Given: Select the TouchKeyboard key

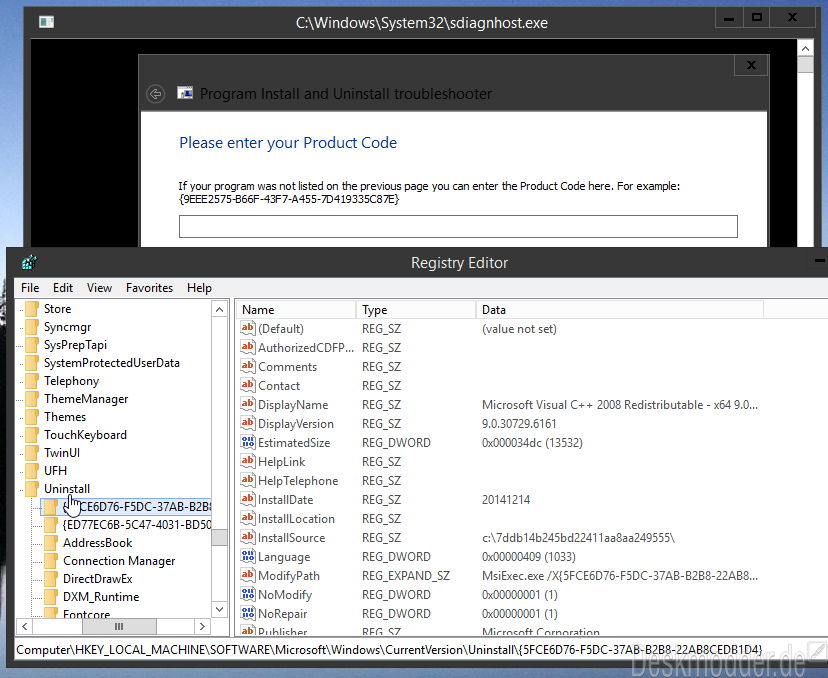Looking at the screenshot, I should [85, 435].
